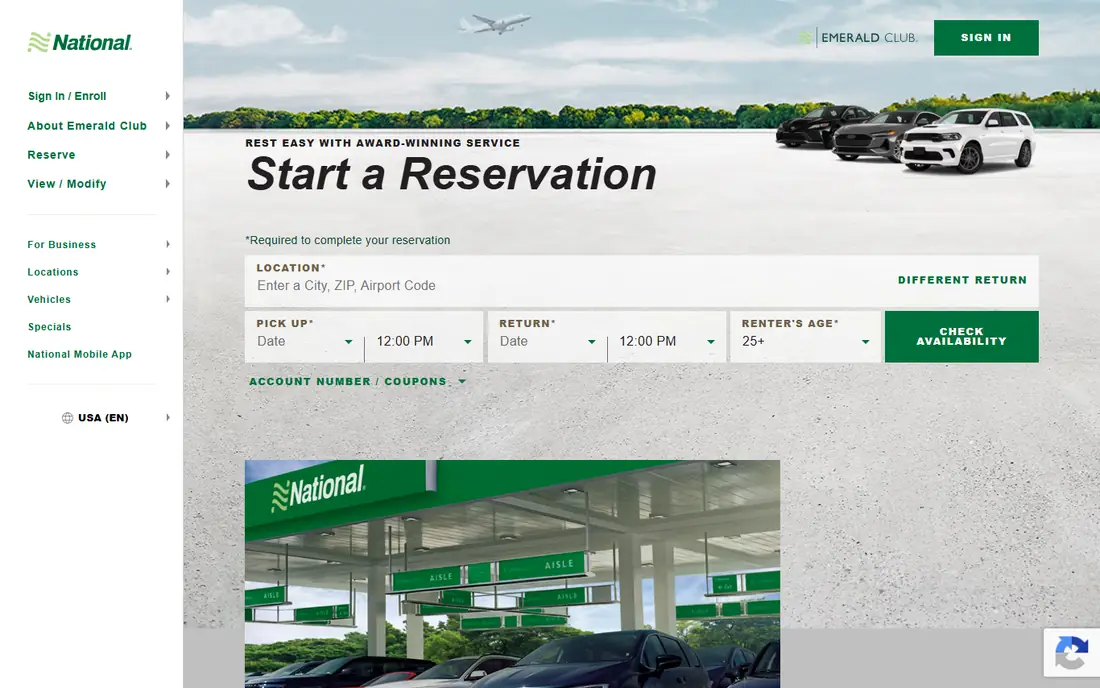Screen dimensions: 1100x688
Task: Open the Pick Up time 12:00 PM dropdown
Action: [424, 342]
